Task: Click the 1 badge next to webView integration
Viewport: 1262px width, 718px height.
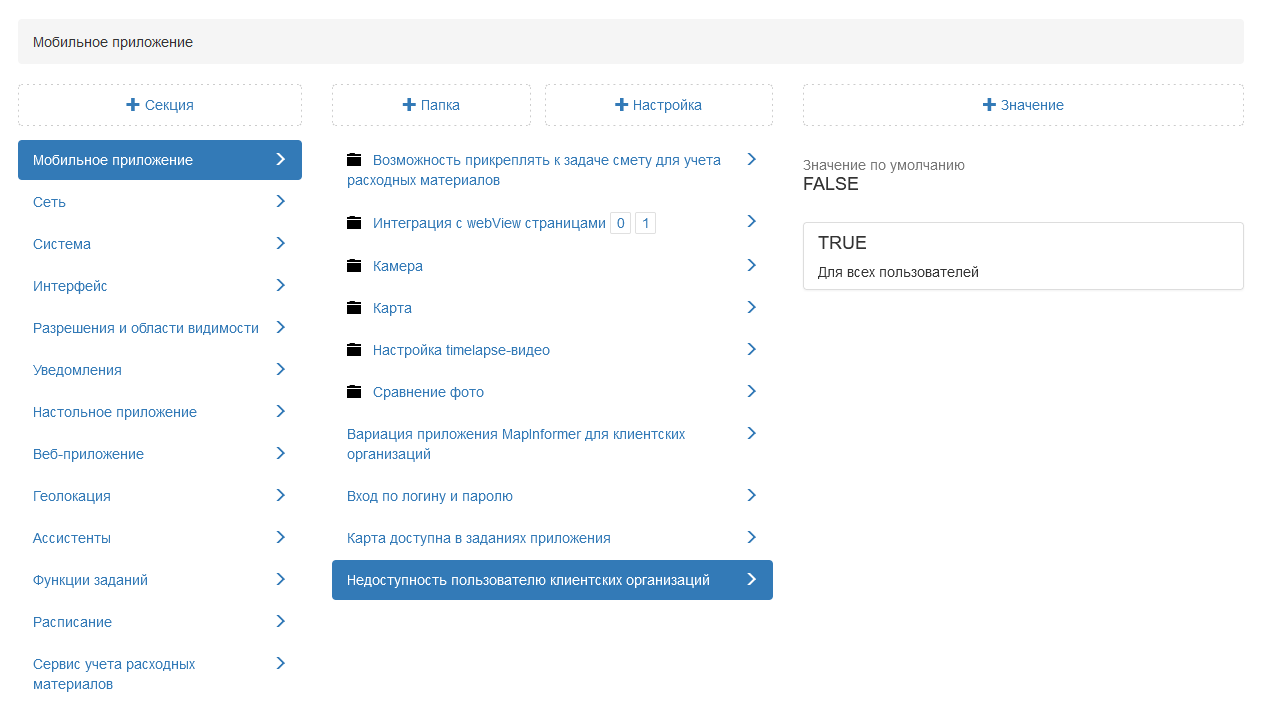Action: coord(645,224)
